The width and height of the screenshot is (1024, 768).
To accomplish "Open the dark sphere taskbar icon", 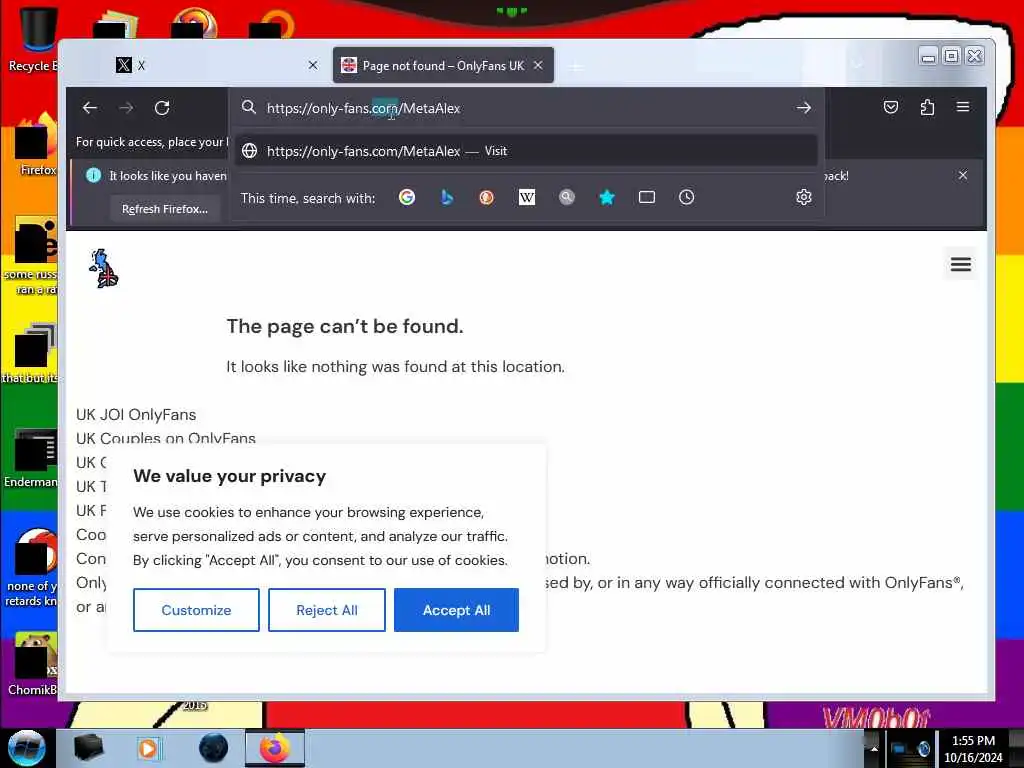I will coord(214,748).
